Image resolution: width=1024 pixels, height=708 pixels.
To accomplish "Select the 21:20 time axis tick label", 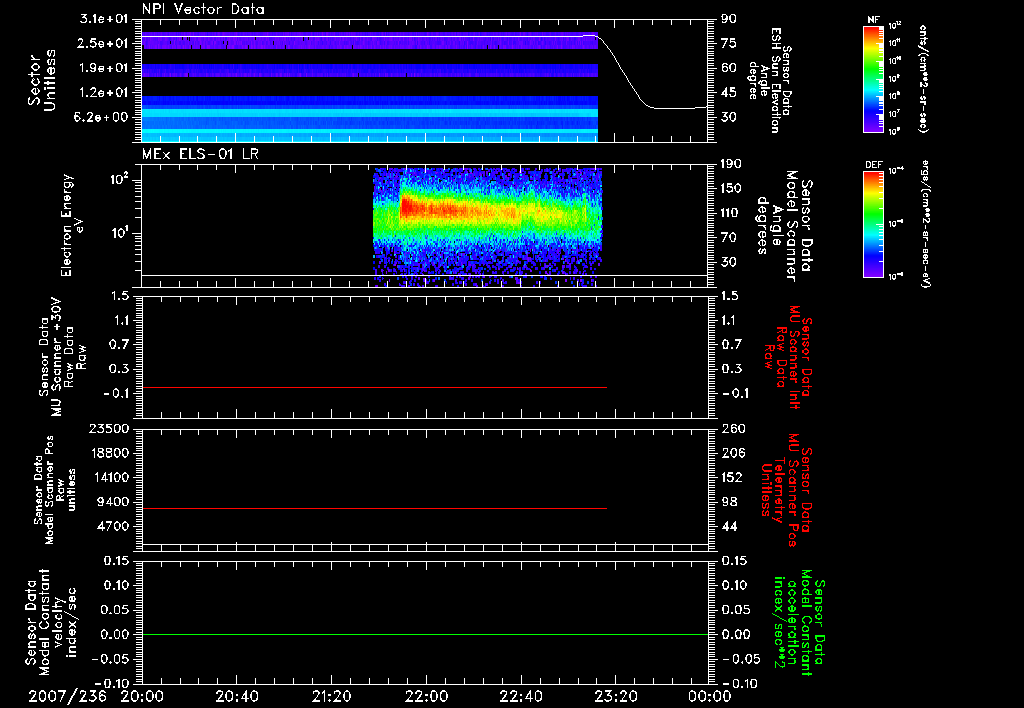I will 331,696.
